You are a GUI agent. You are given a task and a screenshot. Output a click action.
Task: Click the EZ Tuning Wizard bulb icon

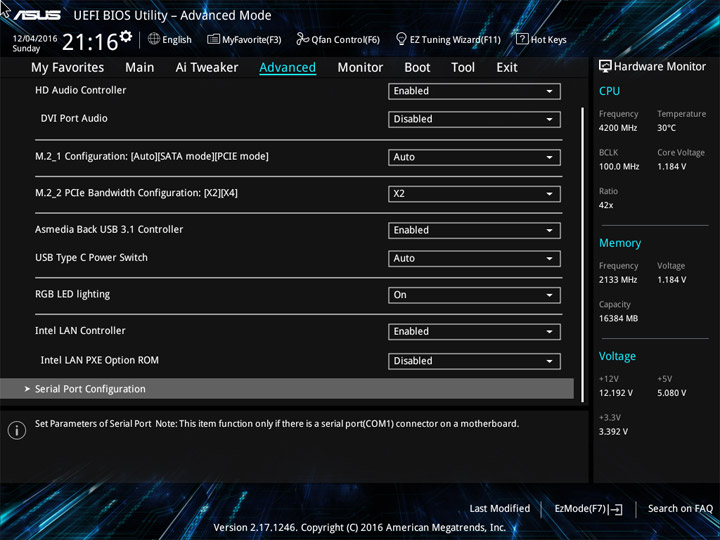pyautogui.click(x=401, y=39)
